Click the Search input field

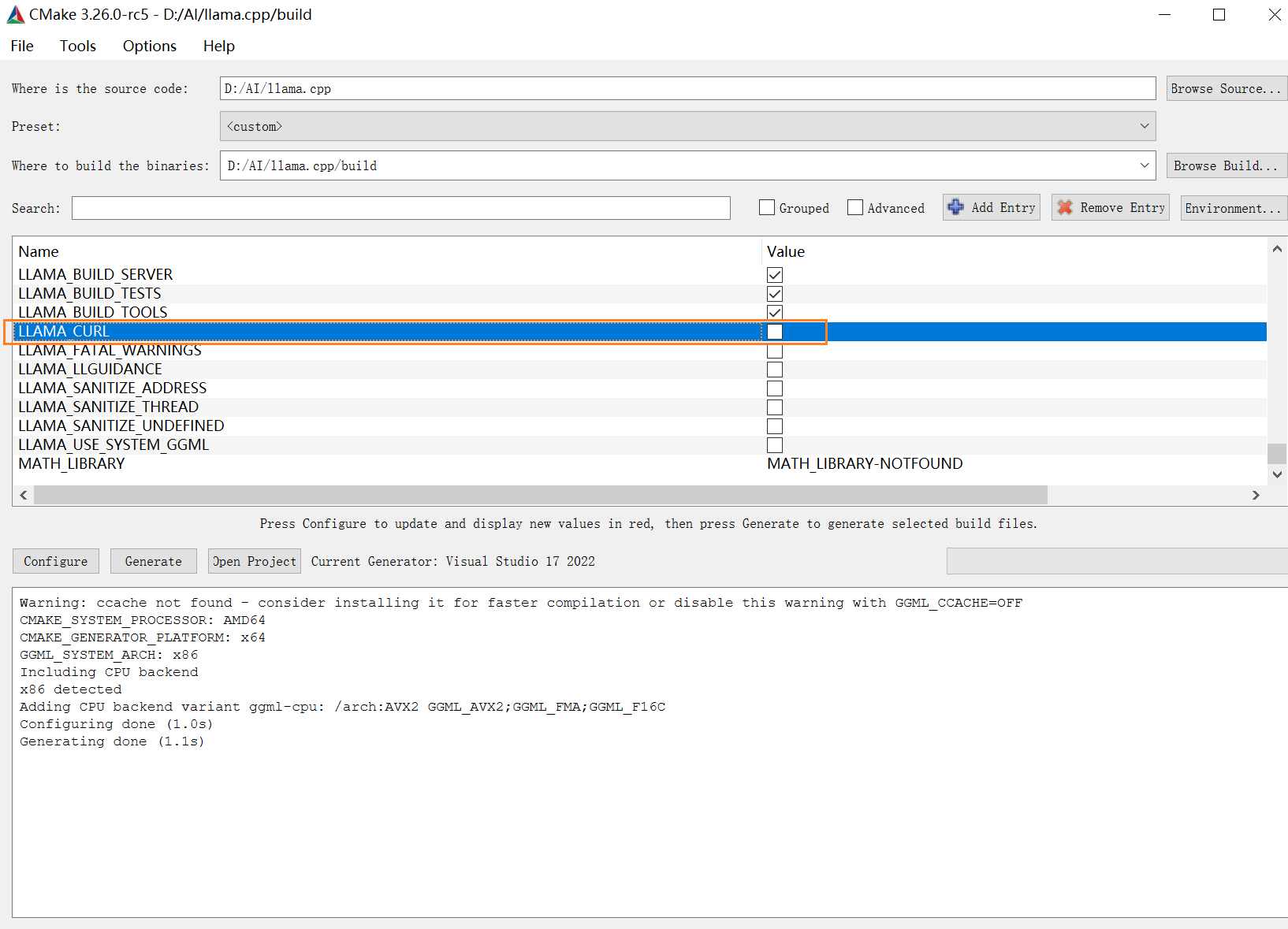[x=401, y=208]
